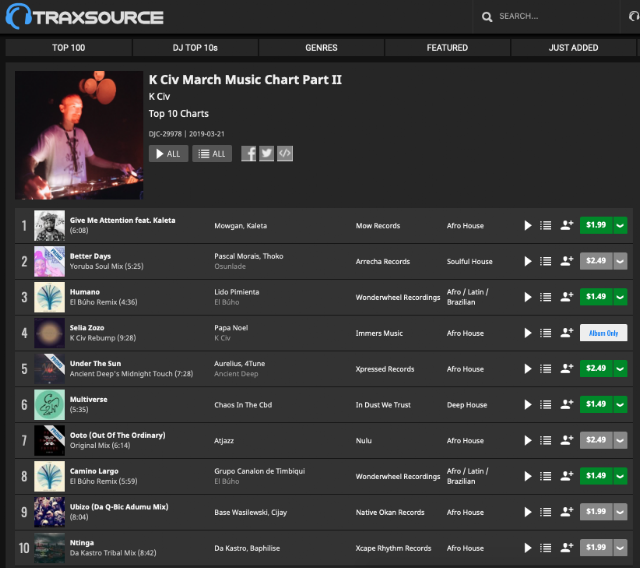
Task: Open price dropdown for Ubizo
Action: (x=620, y=512)
